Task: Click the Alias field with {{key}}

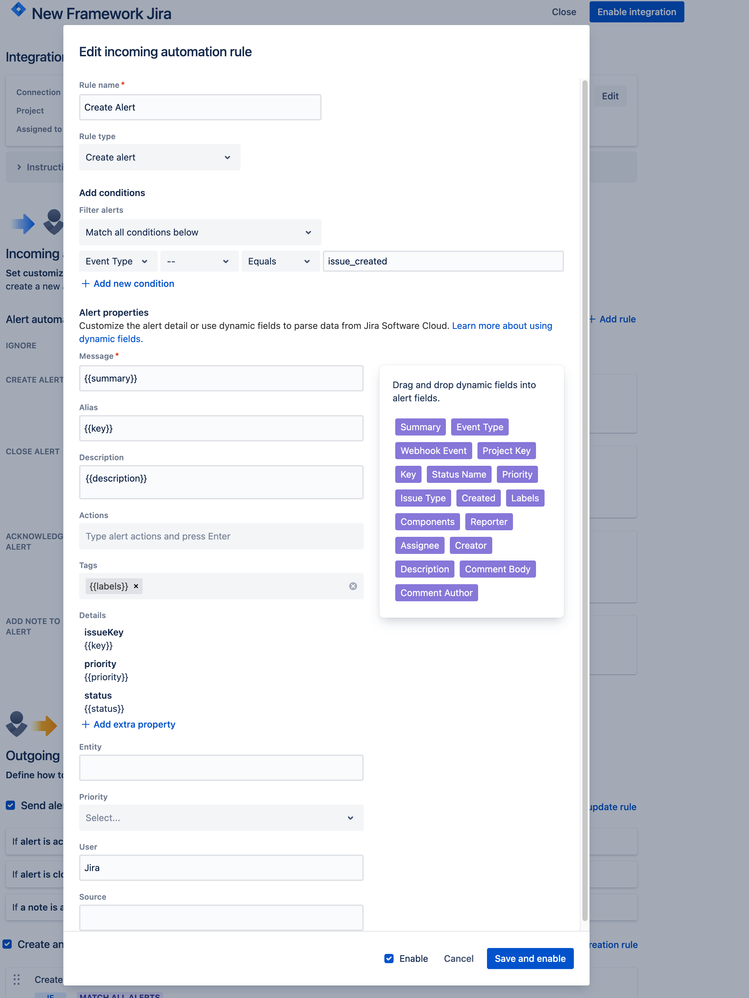Action: [221, 428]
